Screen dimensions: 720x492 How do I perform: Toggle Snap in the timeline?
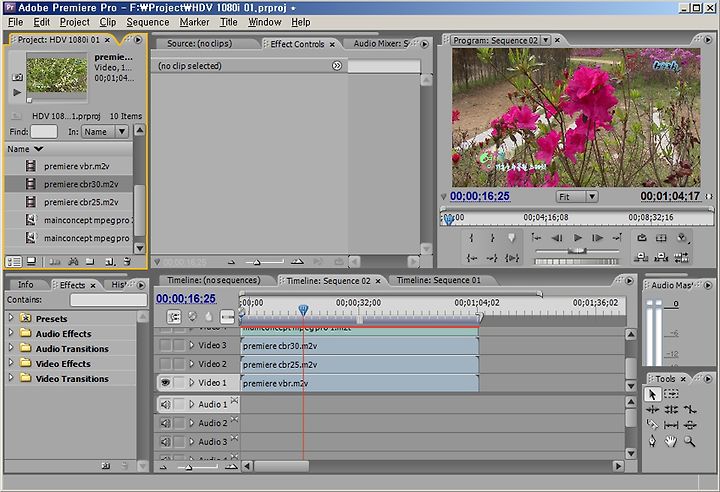click(174, 317)
